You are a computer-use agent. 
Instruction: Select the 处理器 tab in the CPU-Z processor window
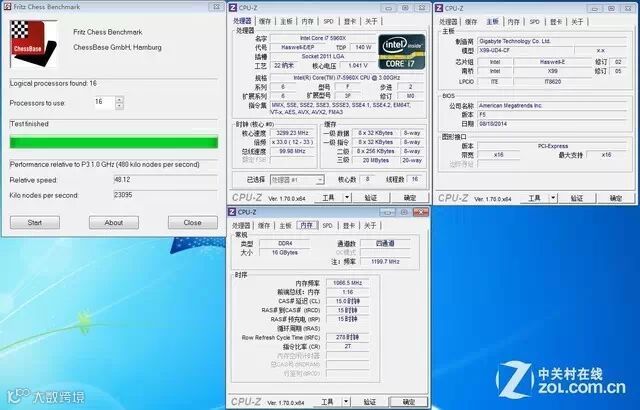pos(242,21)
